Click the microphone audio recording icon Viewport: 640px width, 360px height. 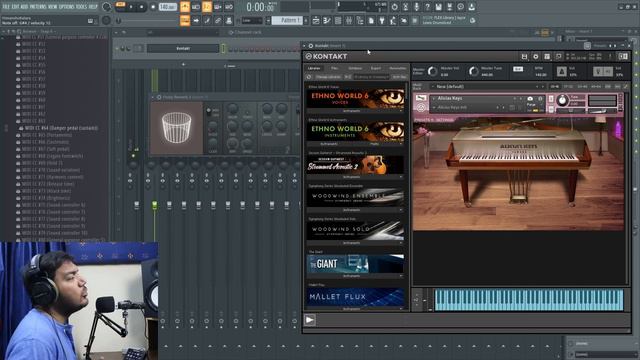click(x=416, y=7)
